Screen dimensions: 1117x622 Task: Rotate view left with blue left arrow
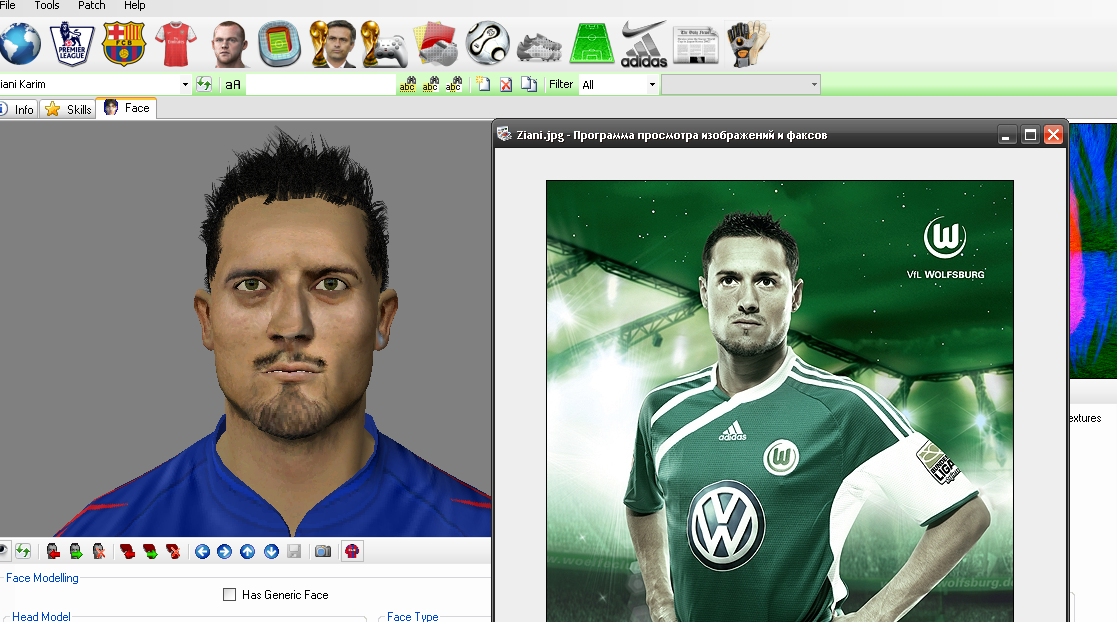[202, 551]
